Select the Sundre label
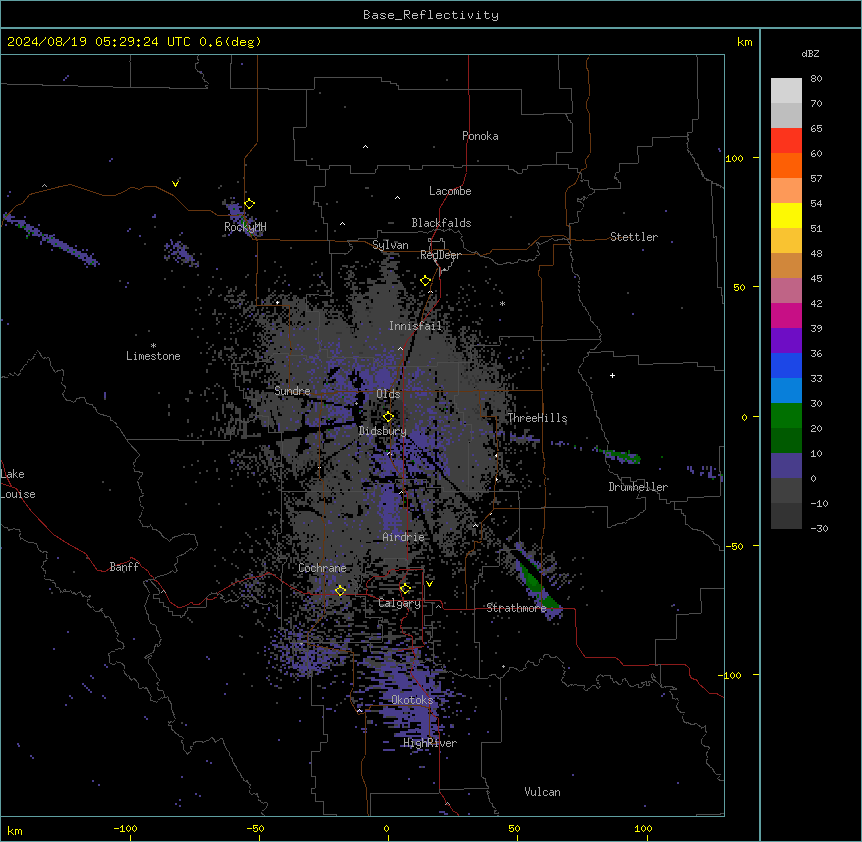The height and width of the screenshot is (842, 862). (292, 391)
